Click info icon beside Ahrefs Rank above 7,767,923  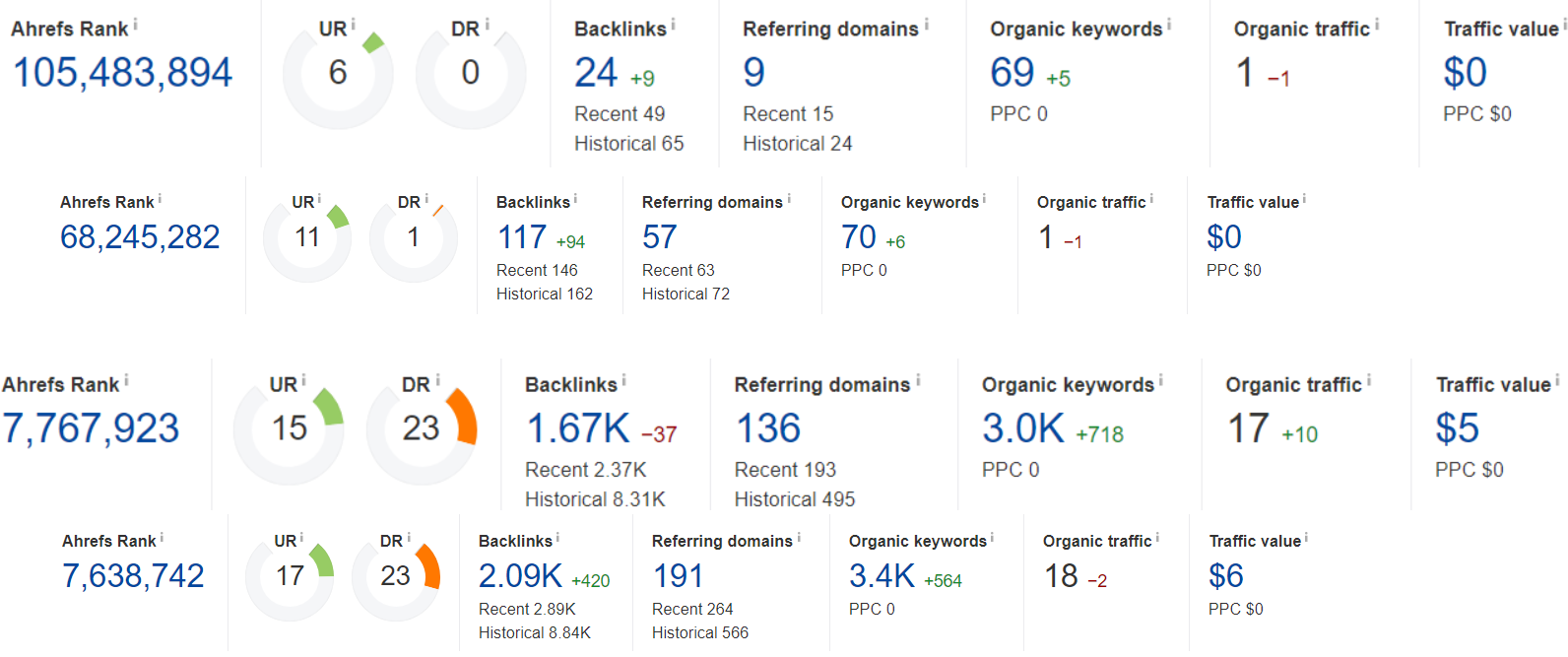pos(126,380)
